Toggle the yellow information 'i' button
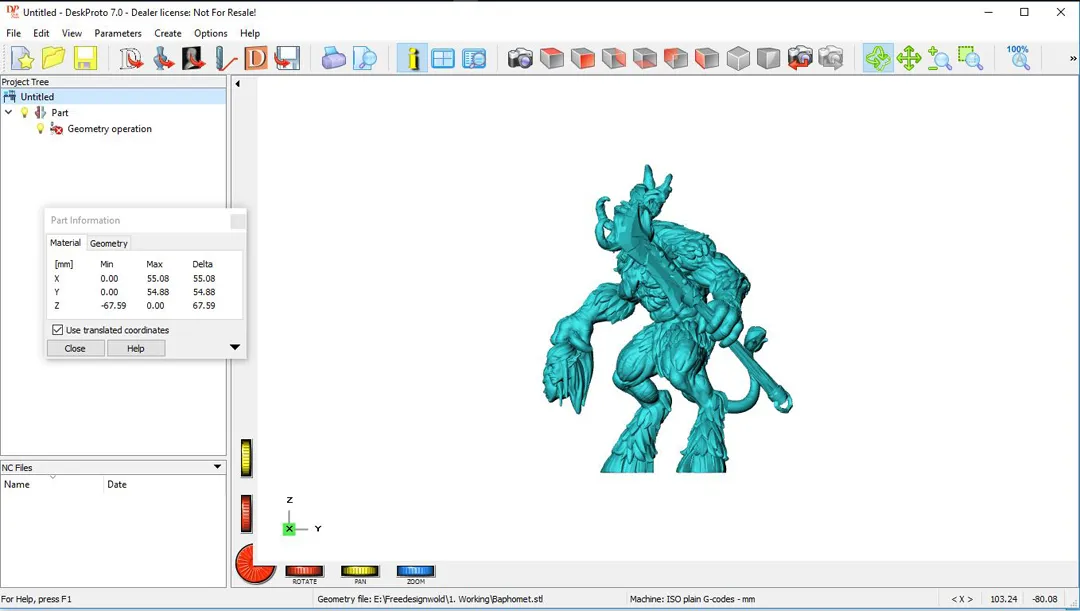 coord(412,59)
